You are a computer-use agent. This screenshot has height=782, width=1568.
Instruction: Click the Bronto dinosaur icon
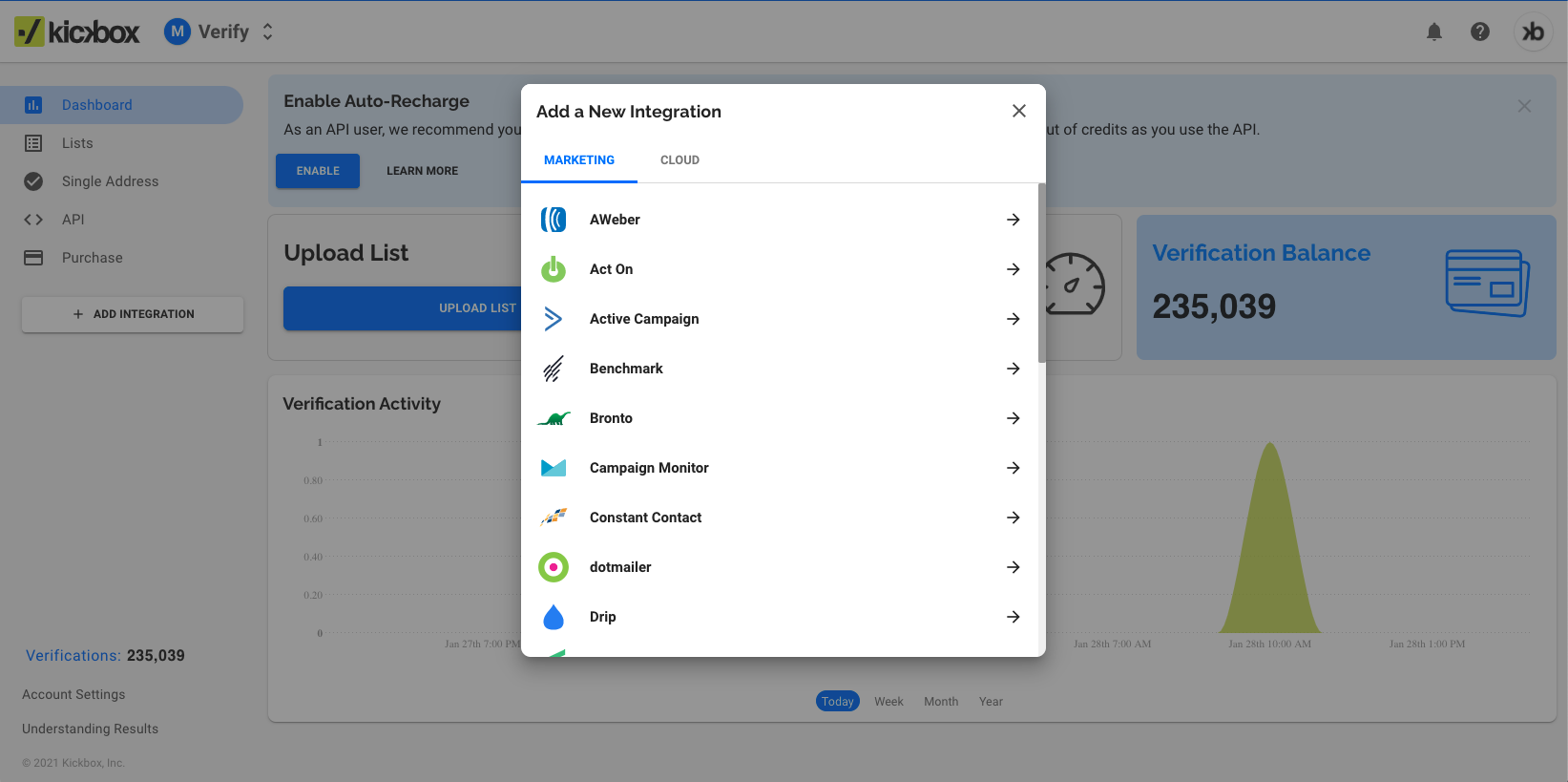click(x=554, y=418)
